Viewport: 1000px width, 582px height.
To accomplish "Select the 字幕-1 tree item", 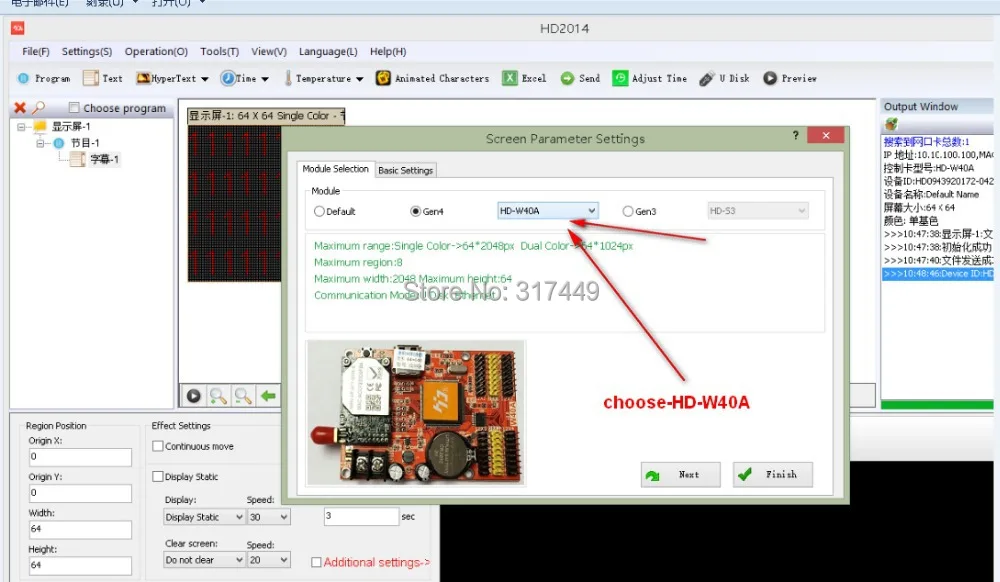I will 105,159.
